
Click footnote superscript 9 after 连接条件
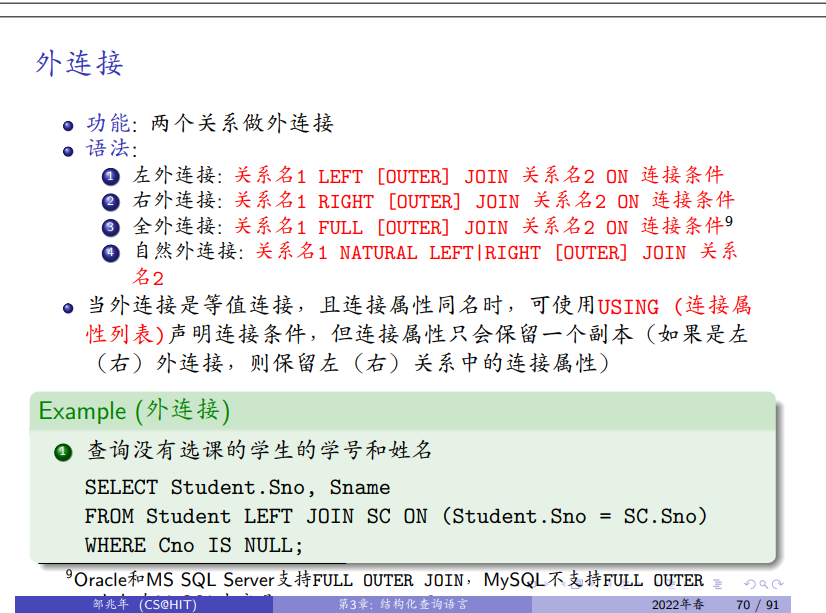pos(729,221)
